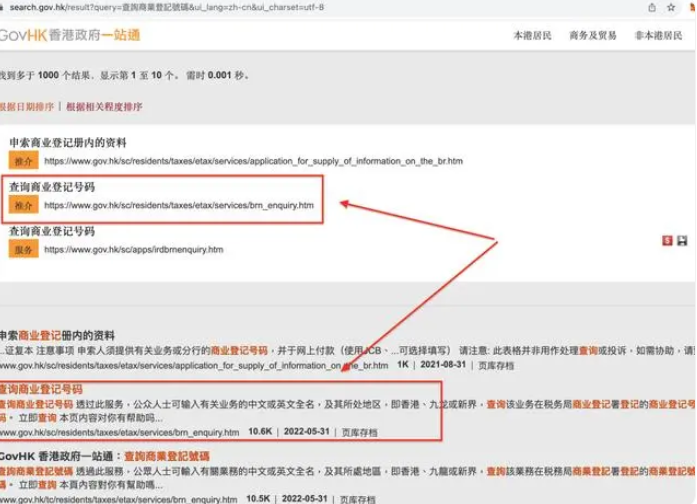This screenshot has height=504, width=697.
Task: Open 页库存档 for 2021-08-31 result
Action: 496,365
